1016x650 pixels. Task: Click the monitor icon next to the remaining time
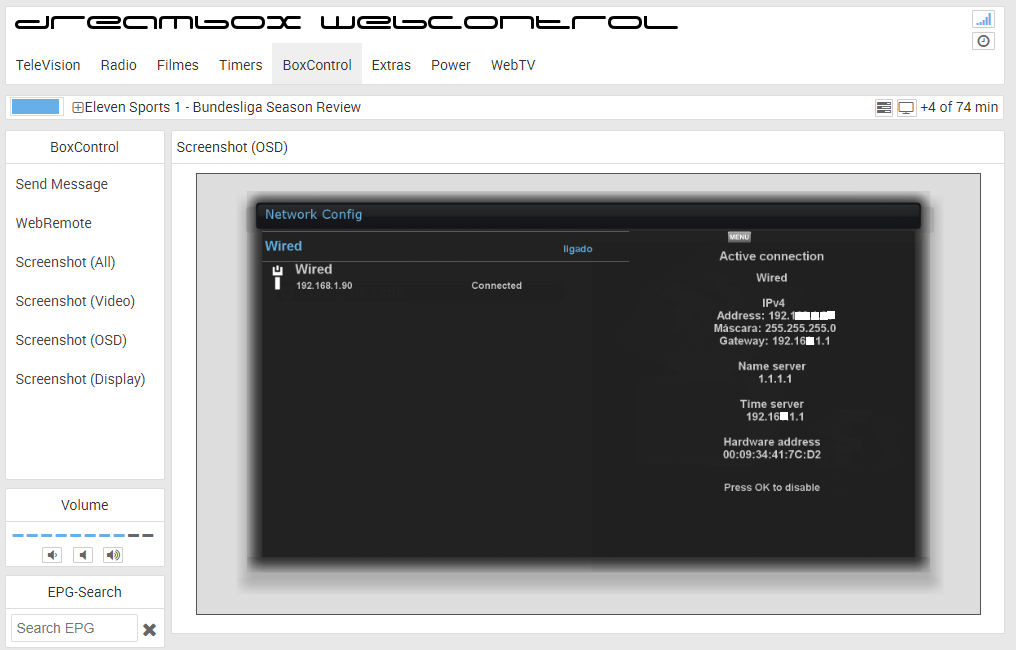906,108
